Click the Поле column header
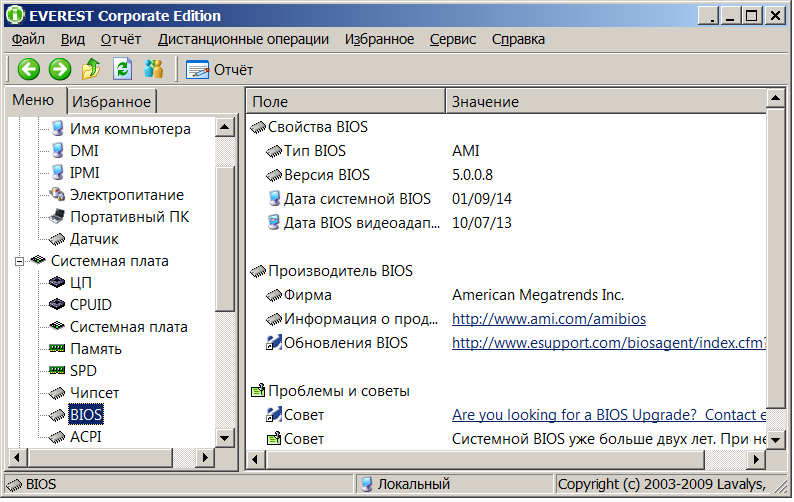Screen dimensions: 794x502 pos(346,102)
